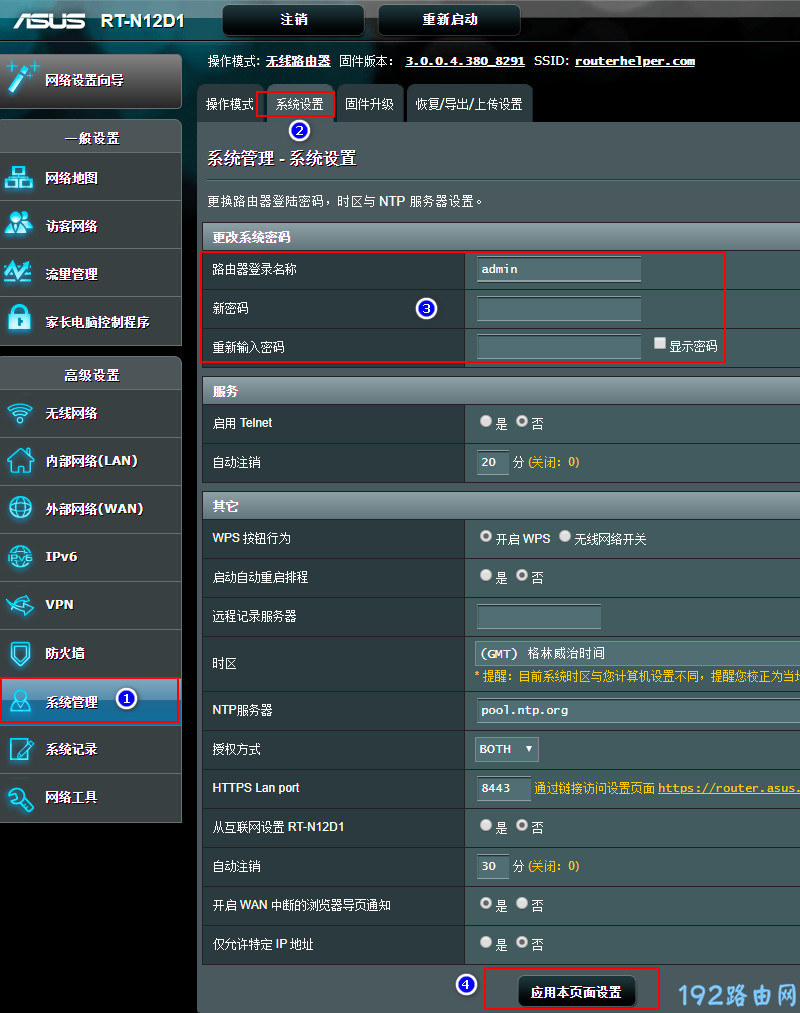Open the 防火墙 firewall shield icon
Viewport: 800px width, 1013px height.
pos(20,653)
